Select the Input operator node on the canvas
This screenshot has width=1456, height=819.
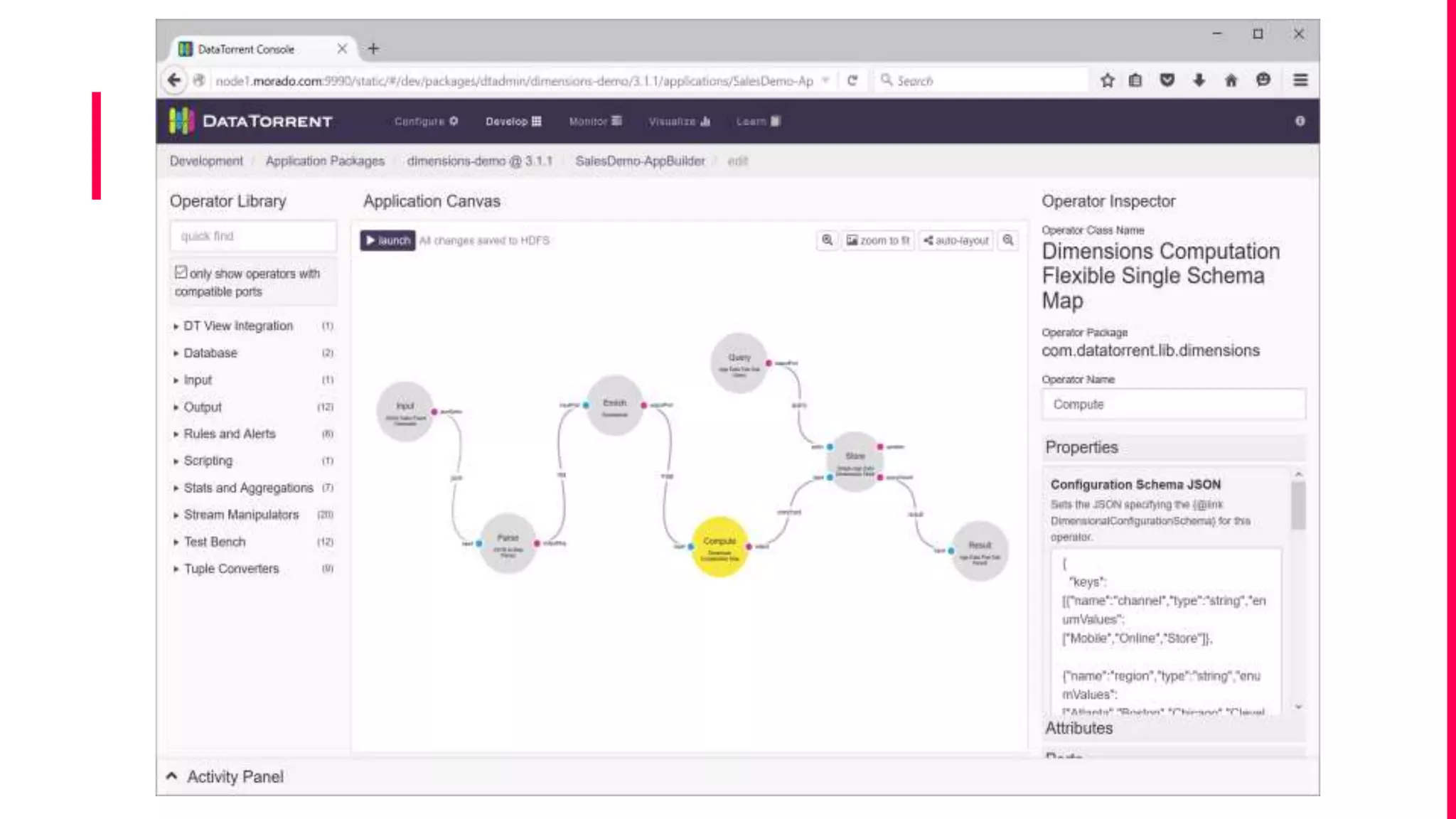pyautogui.click(x=405, y=412)
